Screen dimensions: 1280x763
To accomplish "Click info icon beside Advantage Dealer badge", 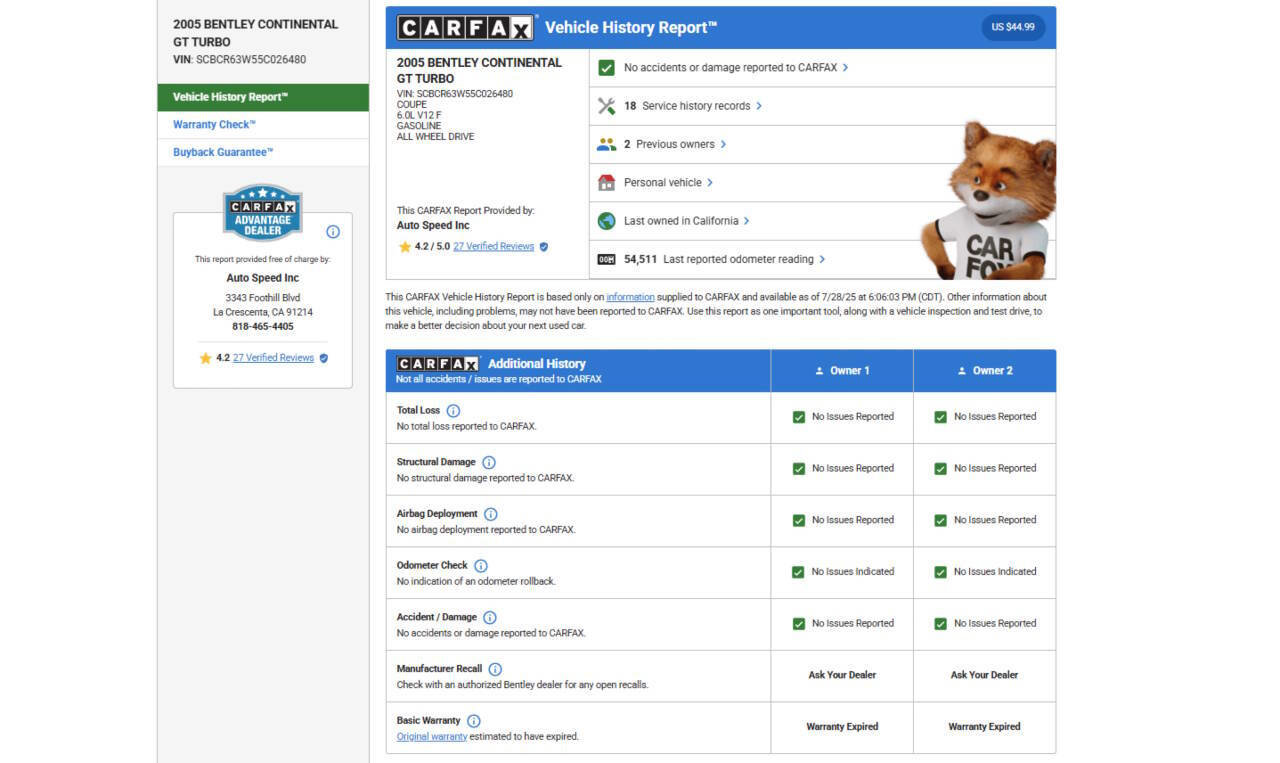I will click(333, 232).
